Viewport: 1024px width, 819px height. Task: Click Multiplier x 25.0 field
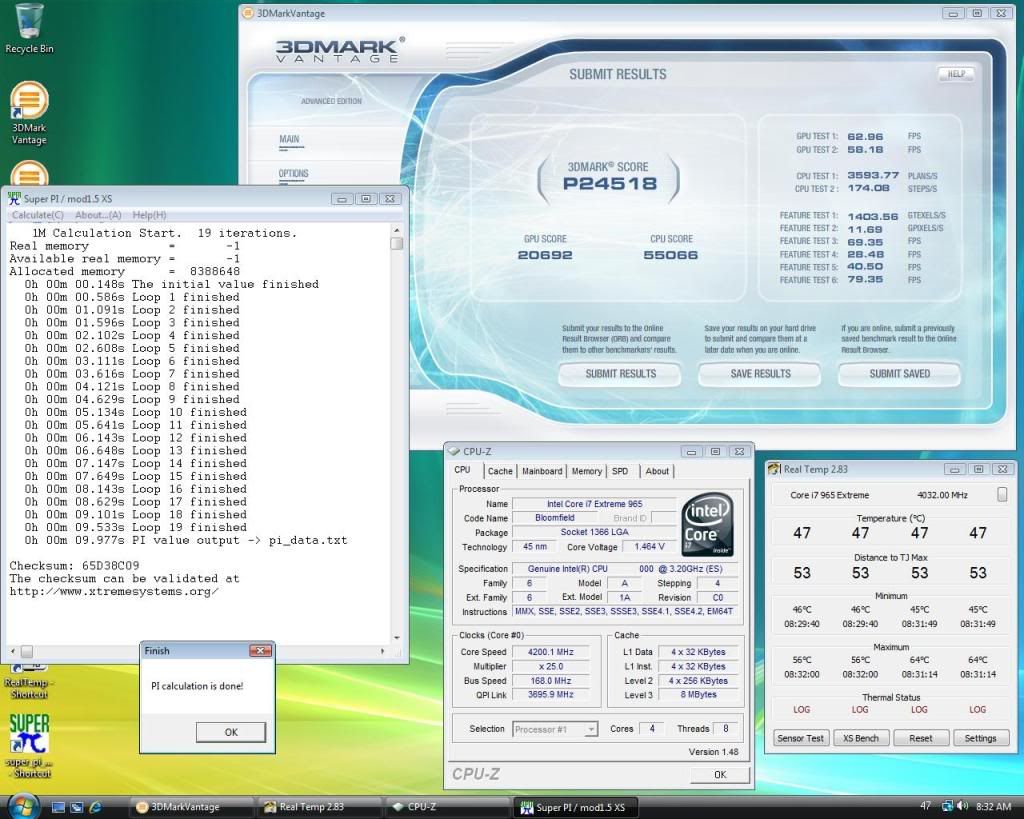point(551,666)
